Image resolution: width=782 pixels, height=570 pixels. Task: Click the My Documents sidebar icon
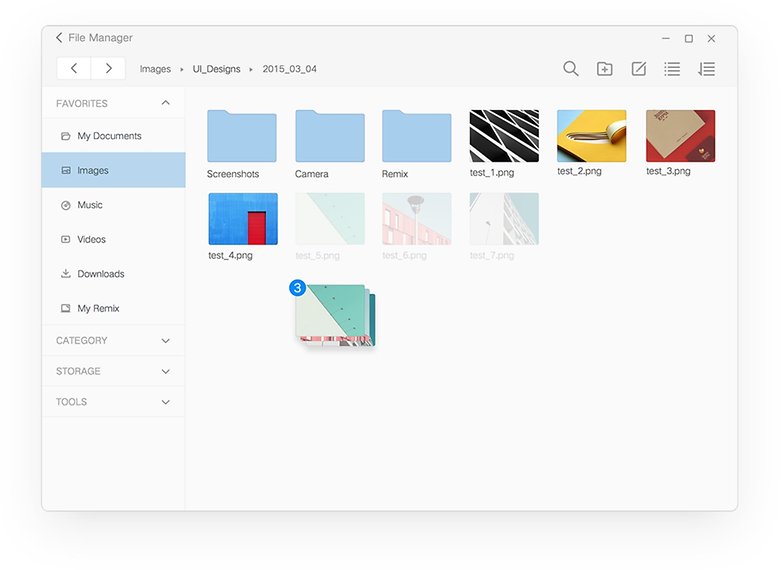click(65, 136)
